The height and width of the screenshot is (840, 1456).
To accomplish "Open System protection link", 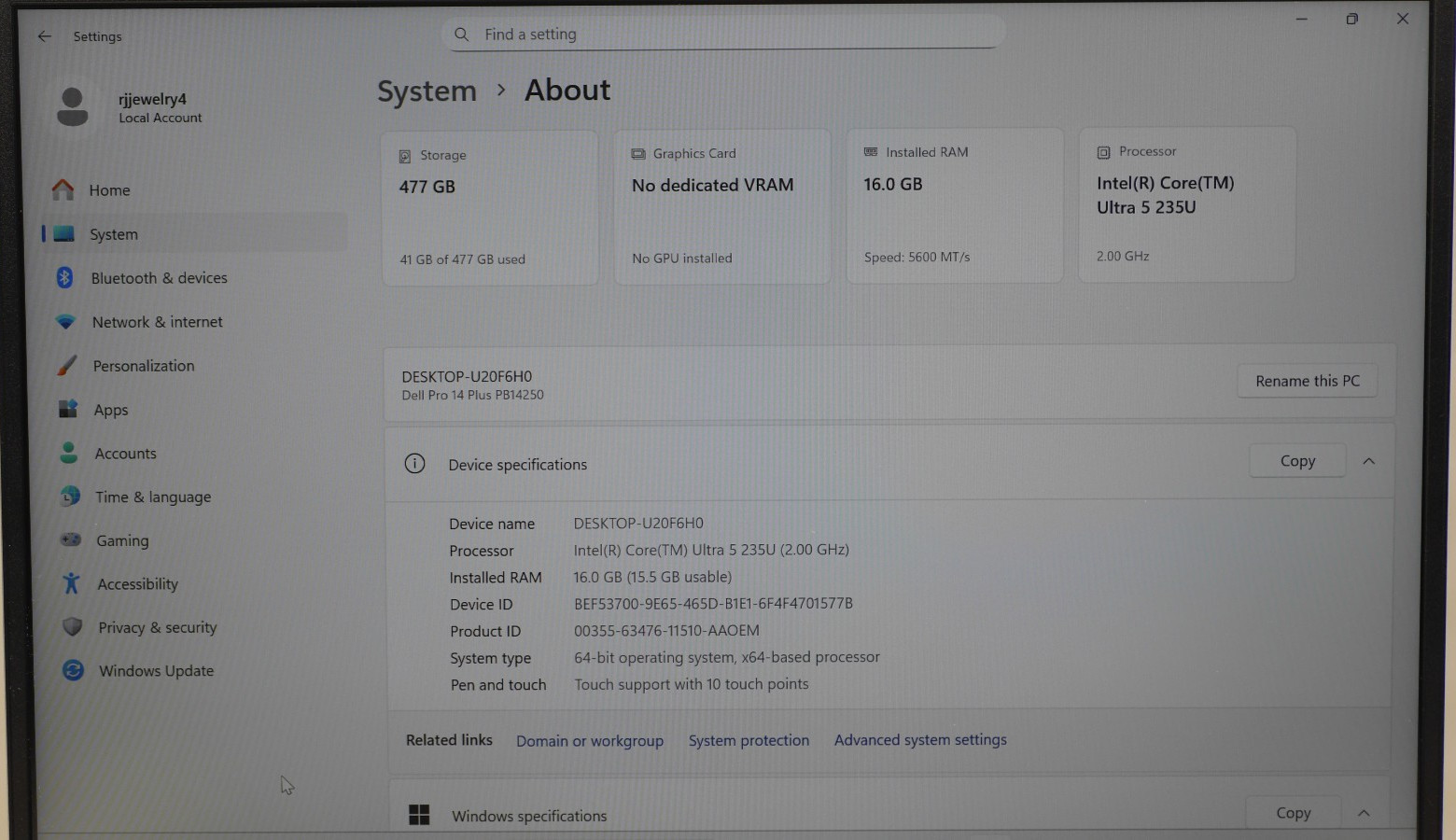I will [x=749, y=740].
